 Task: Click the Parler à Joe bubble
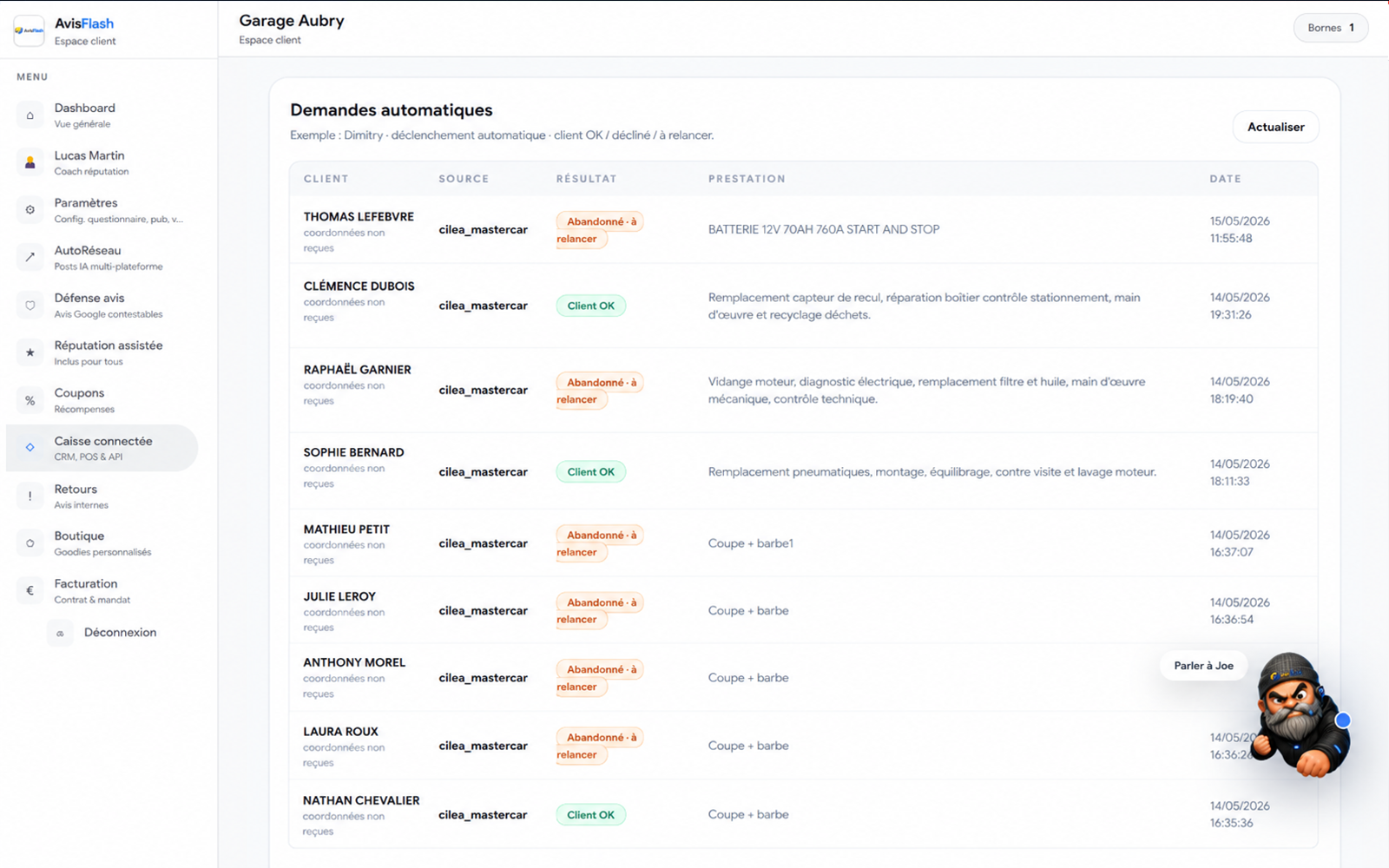tap(1203, 666)
